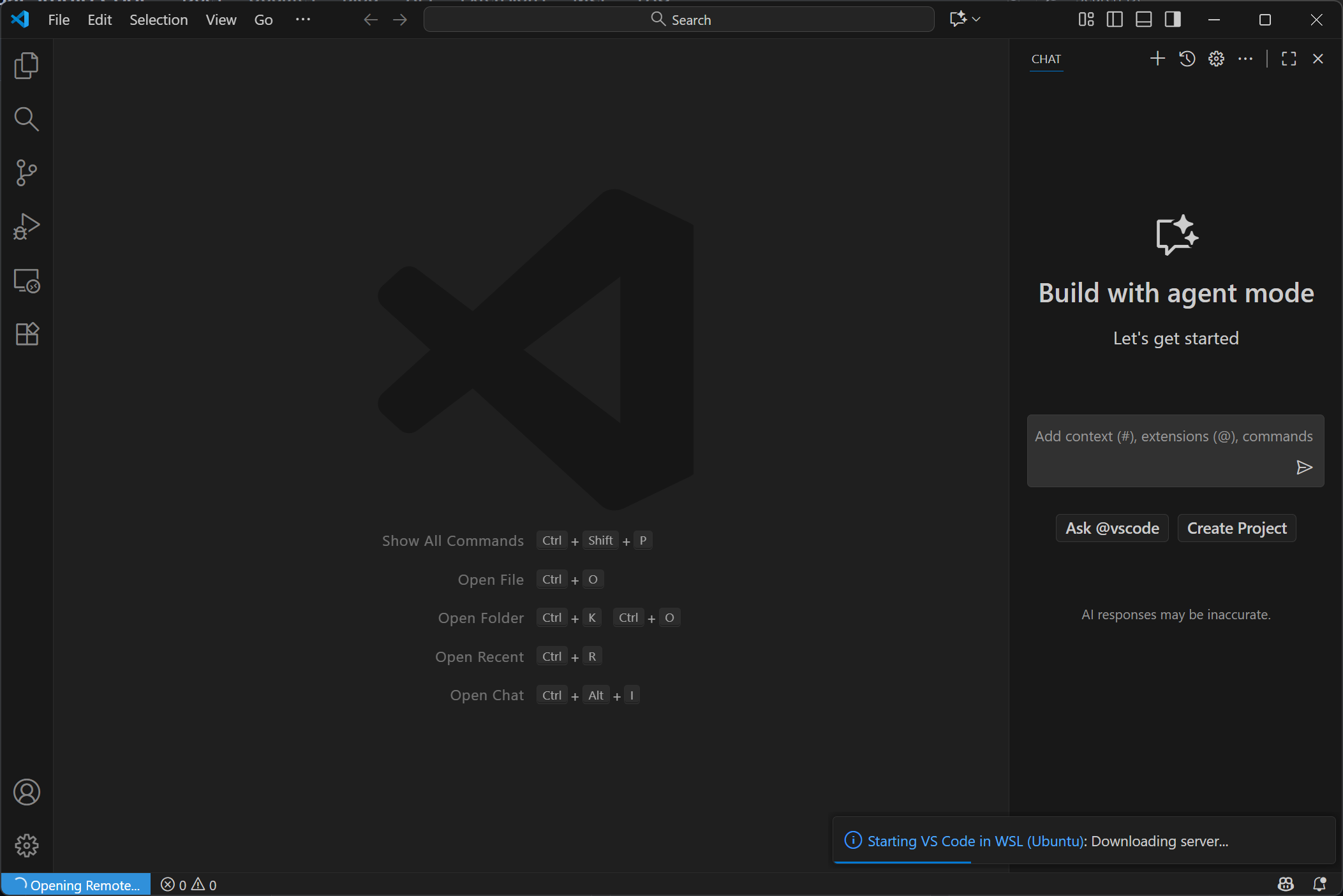Viewport: 1343px width, 896px height.
Task: Open Chat panel more actions ellipsis
Action: click(x=1245, y=59)
